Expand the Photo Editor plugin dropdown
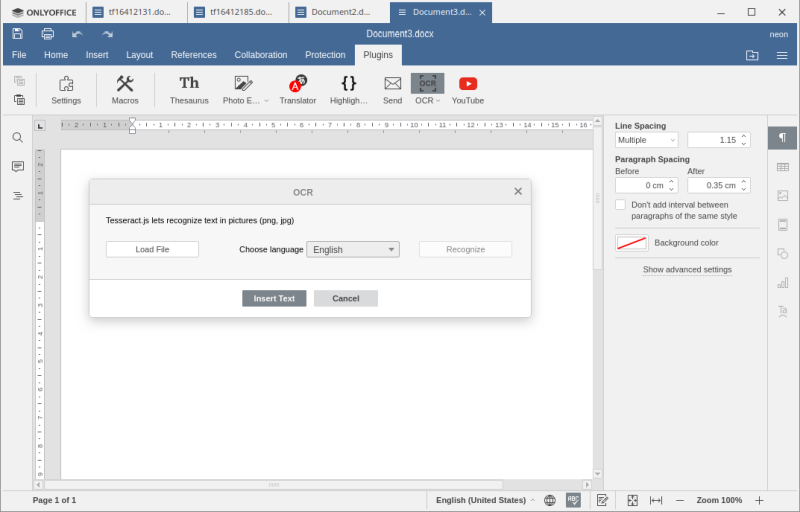 (x=266, y=101)
